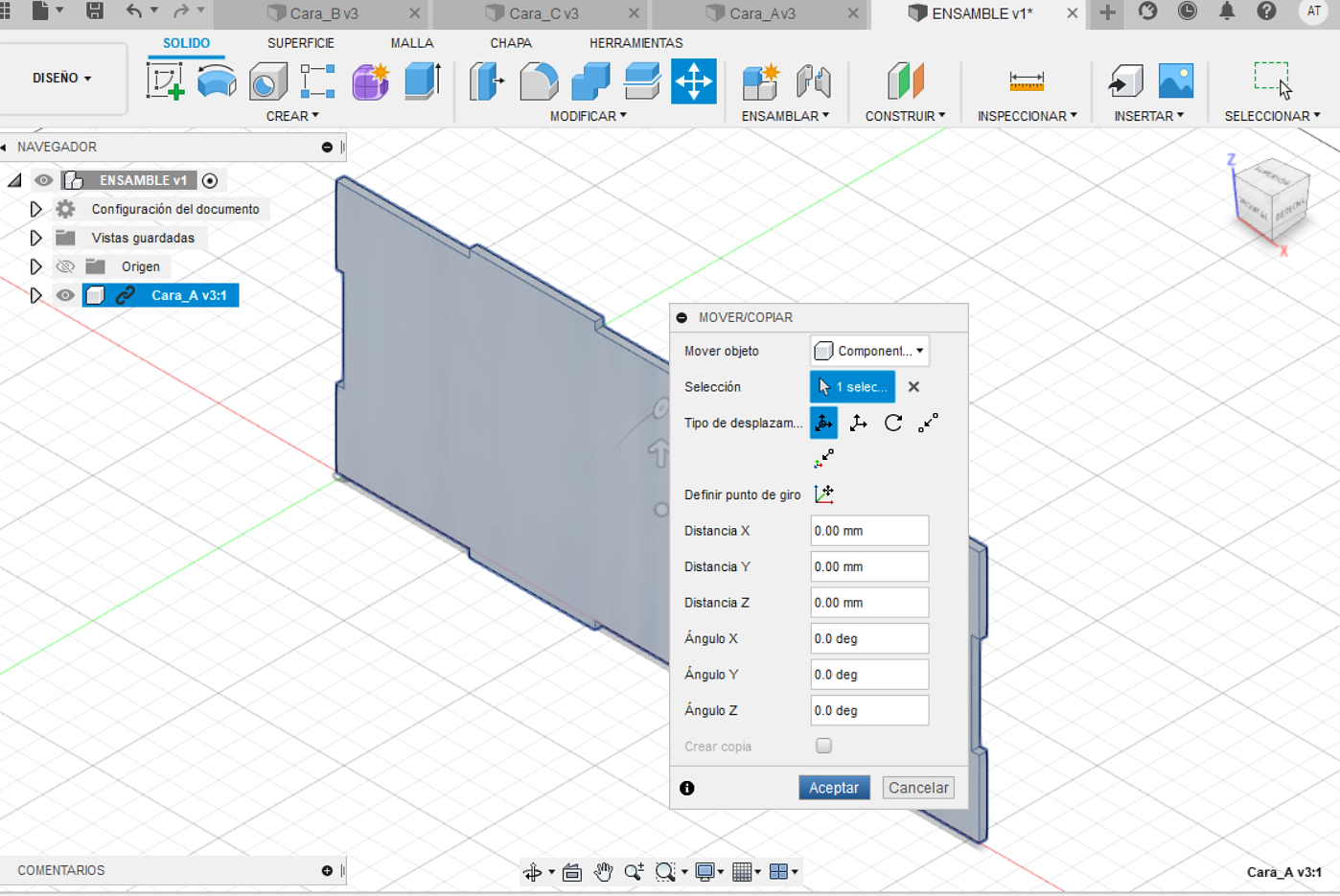Click the Undo arrow
The width and height of the screenshot is (1340, 896).
click(x=133, y=11)
